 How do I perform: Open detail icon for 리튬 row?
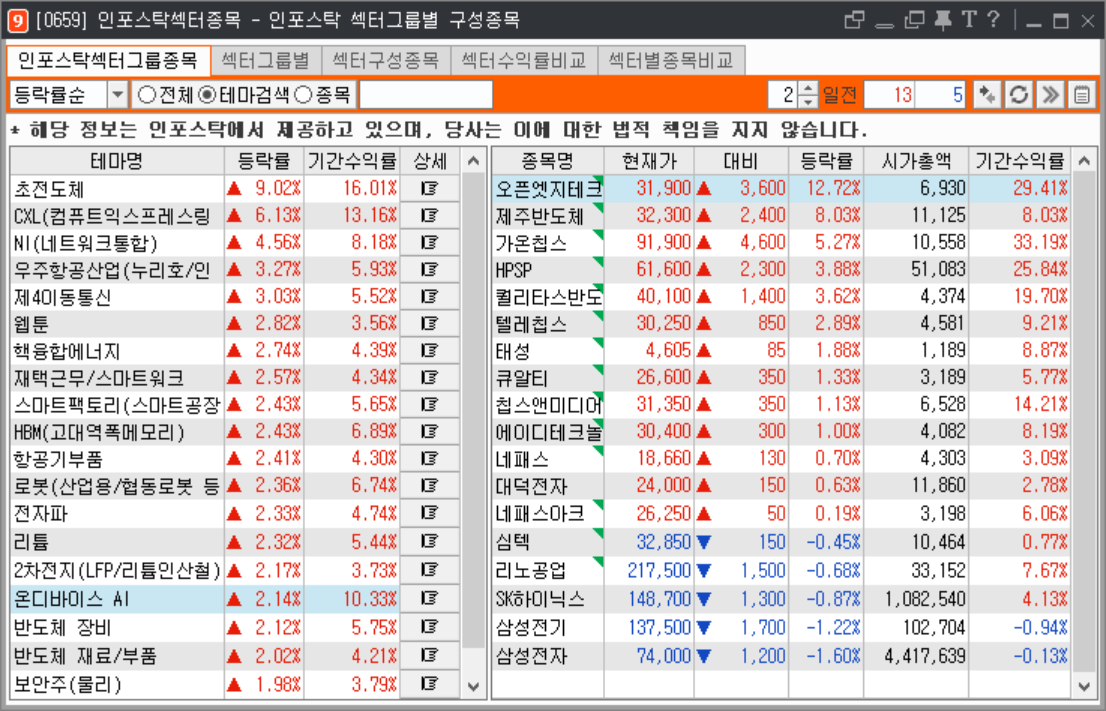pos(429,541)
